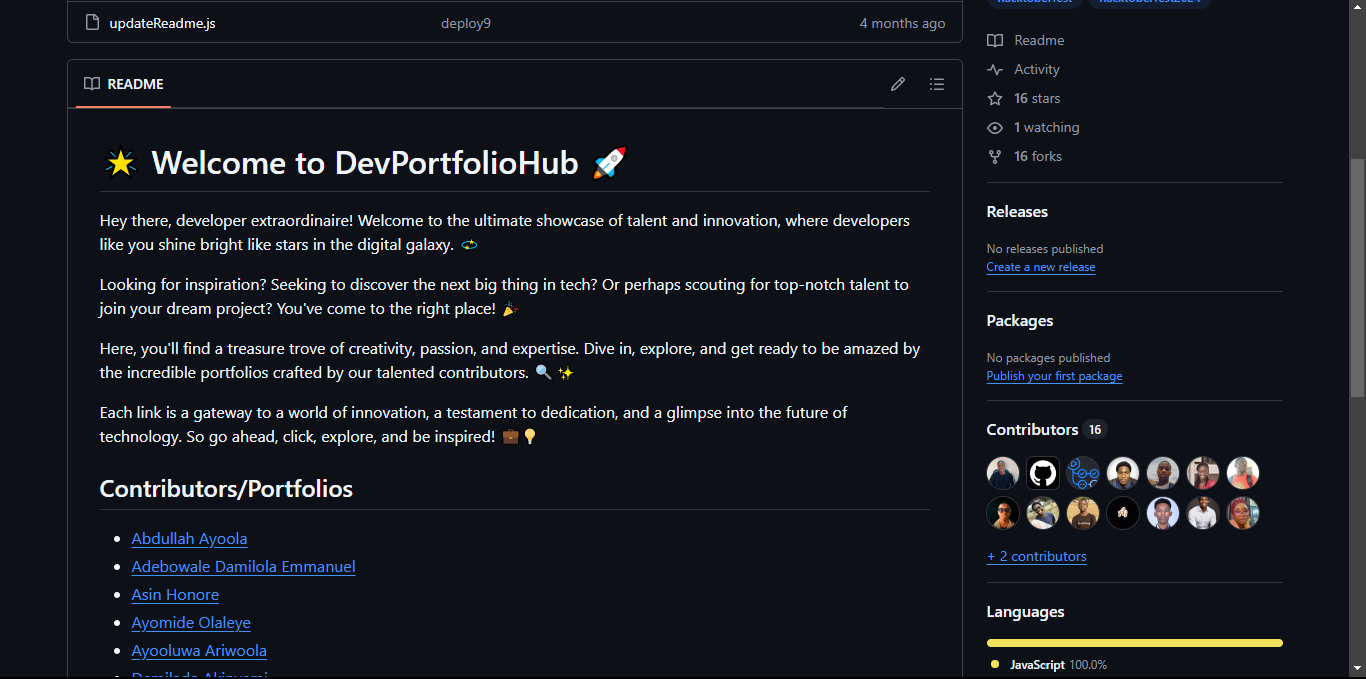Expand the + 2 contributors list
This screenshot has height=679, width=1366.
[1036, 556]
